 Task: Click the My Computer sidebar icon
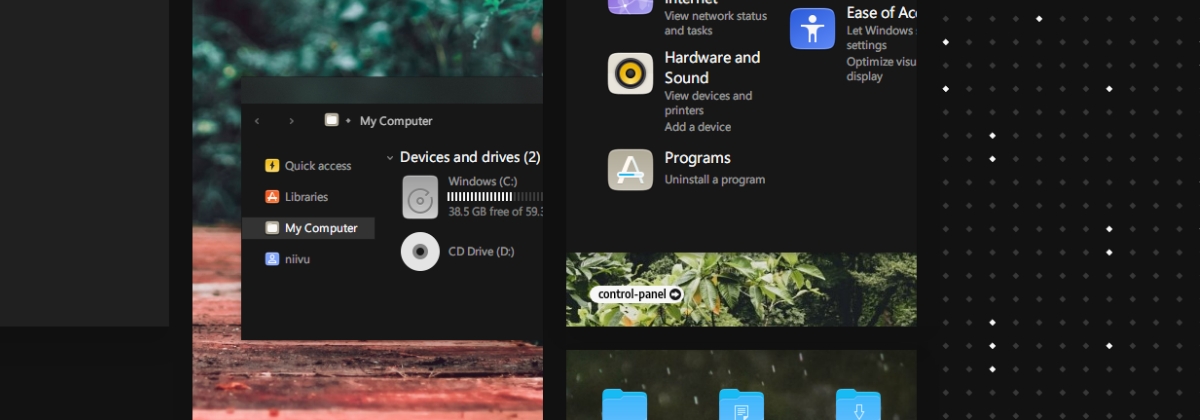tap(272, 228)
